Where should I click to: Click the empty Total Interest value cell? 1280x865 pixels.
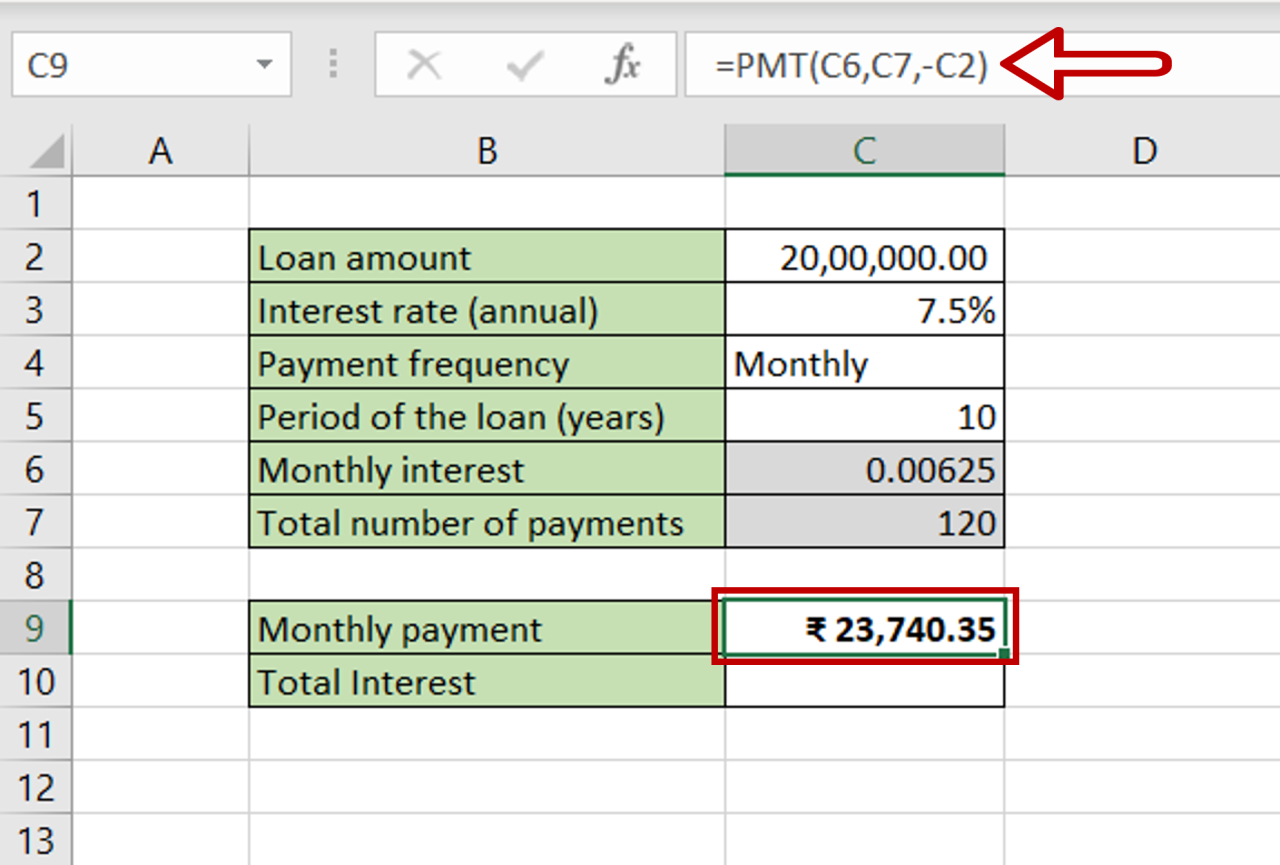(864, 681)
